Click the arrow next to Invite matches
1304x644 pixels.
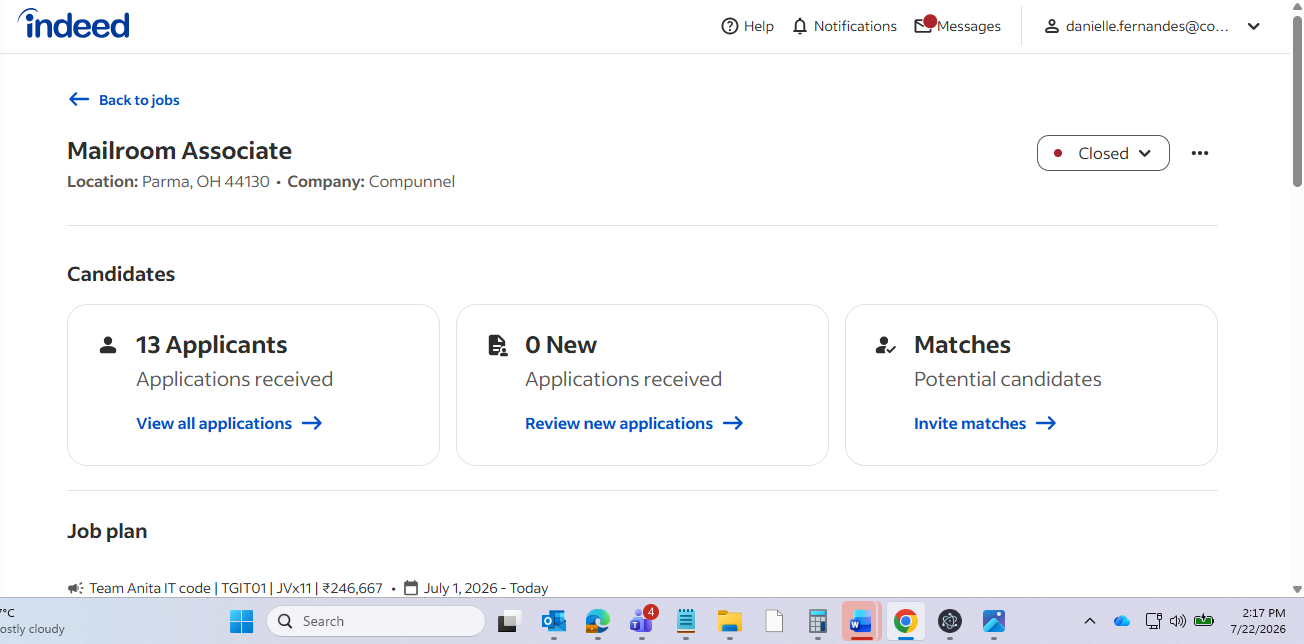pyautogui.click(x=1046, y=423)
